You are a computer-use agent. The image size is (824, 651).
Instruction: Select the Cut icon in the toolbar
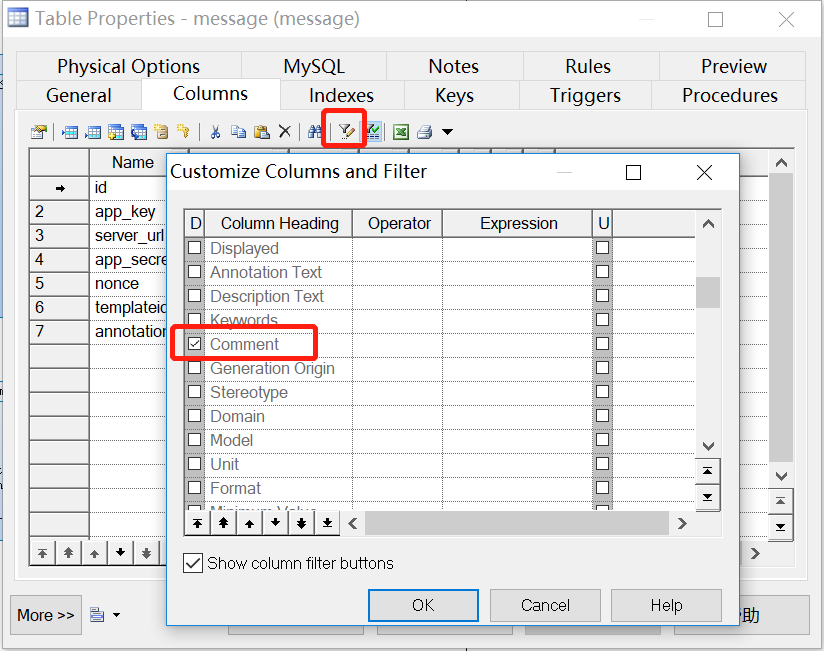click(x=216, y=131)
